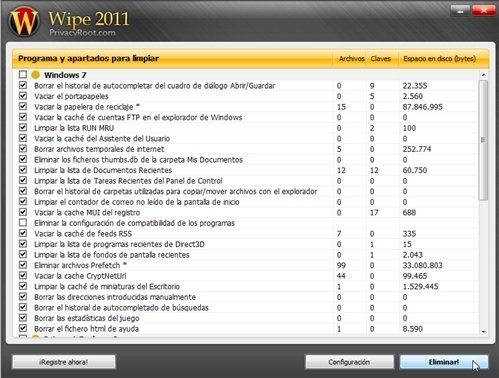Select row 'Borrar las direcciones introducidas manualmente'
The image size is (499, 378).
[x=247, y=297]
